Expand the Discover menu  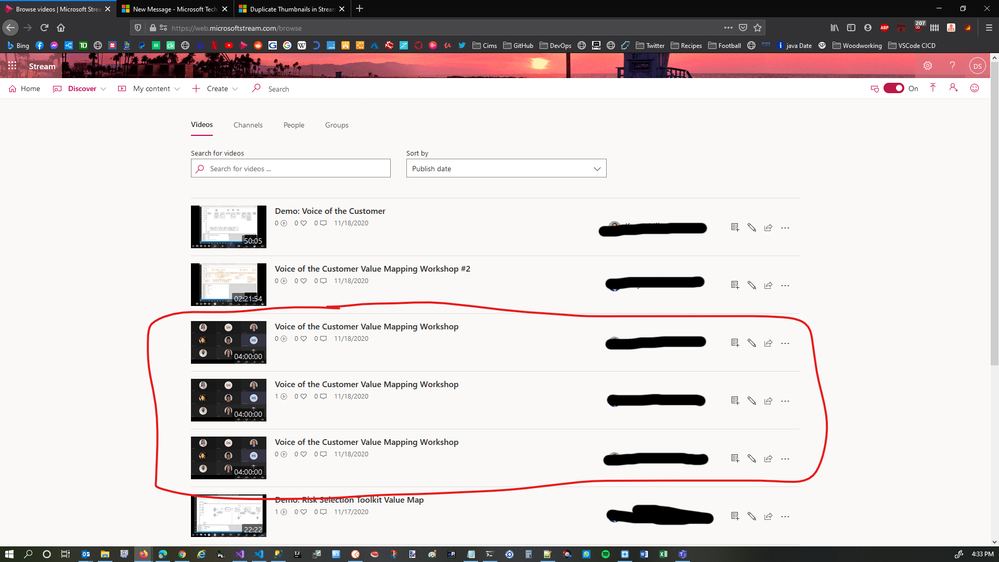click(80, 89)
